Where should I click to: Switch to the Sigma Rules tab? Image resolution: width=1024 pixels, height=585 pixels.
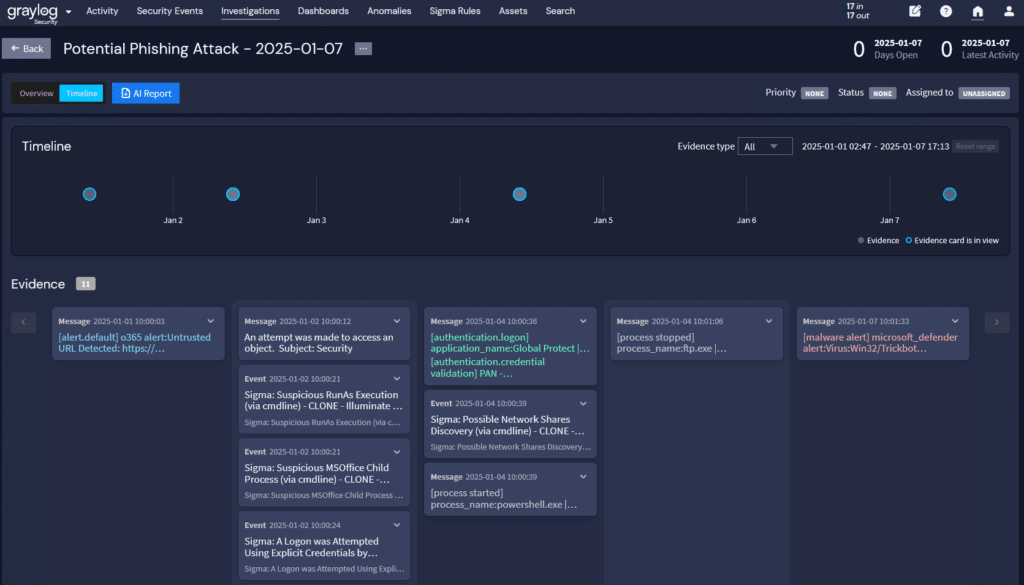(455, 11)
